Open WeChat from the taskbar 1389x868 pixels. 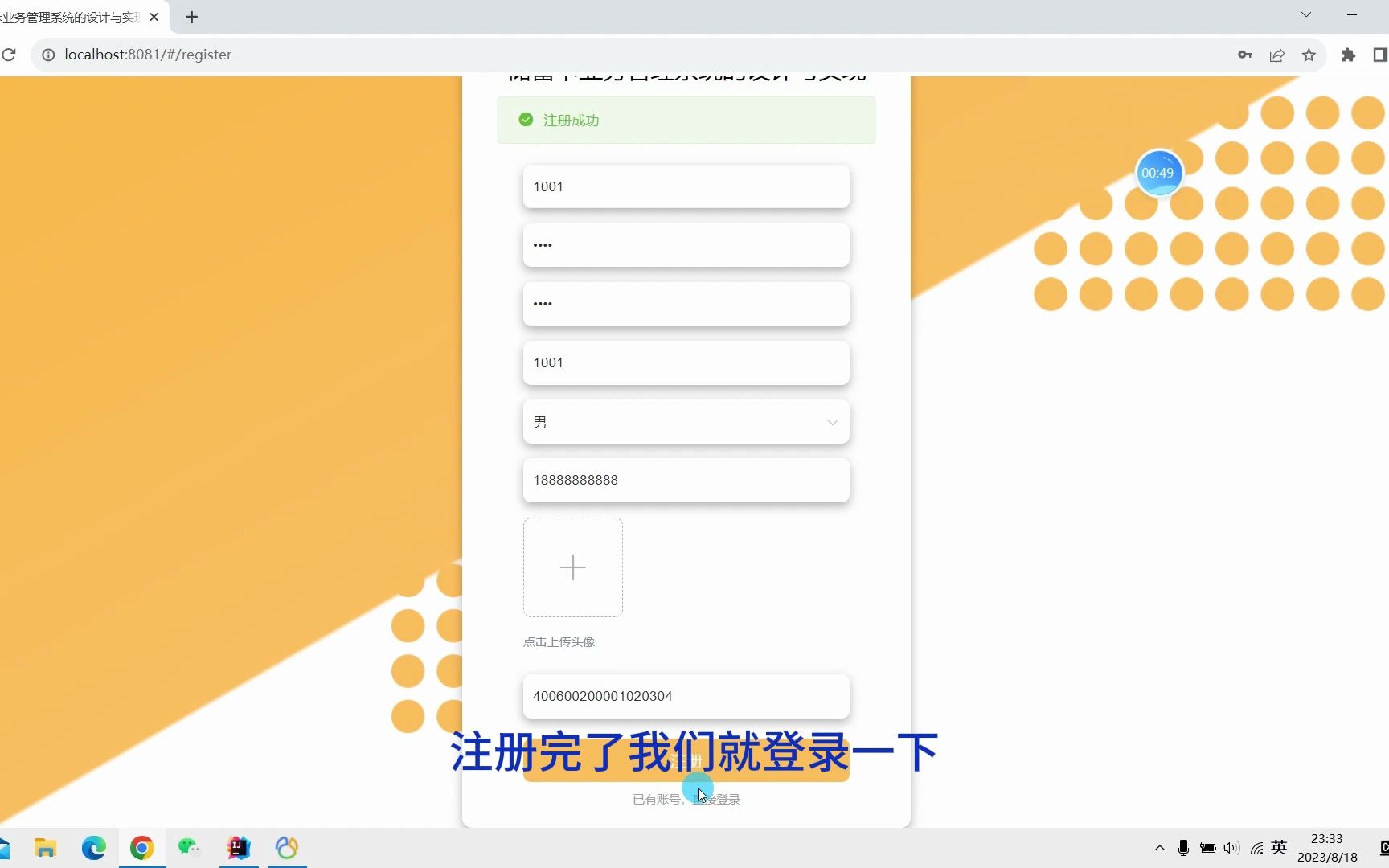pos(190,848)
